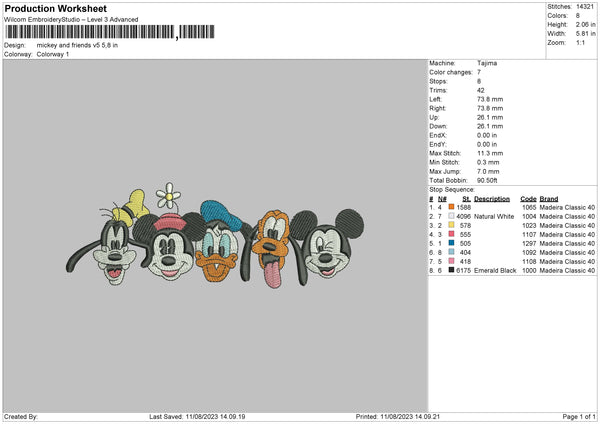The image size is (600, 424).
Task: Click the Code column header
Action: pyautogui.click(x=528, y=198)
